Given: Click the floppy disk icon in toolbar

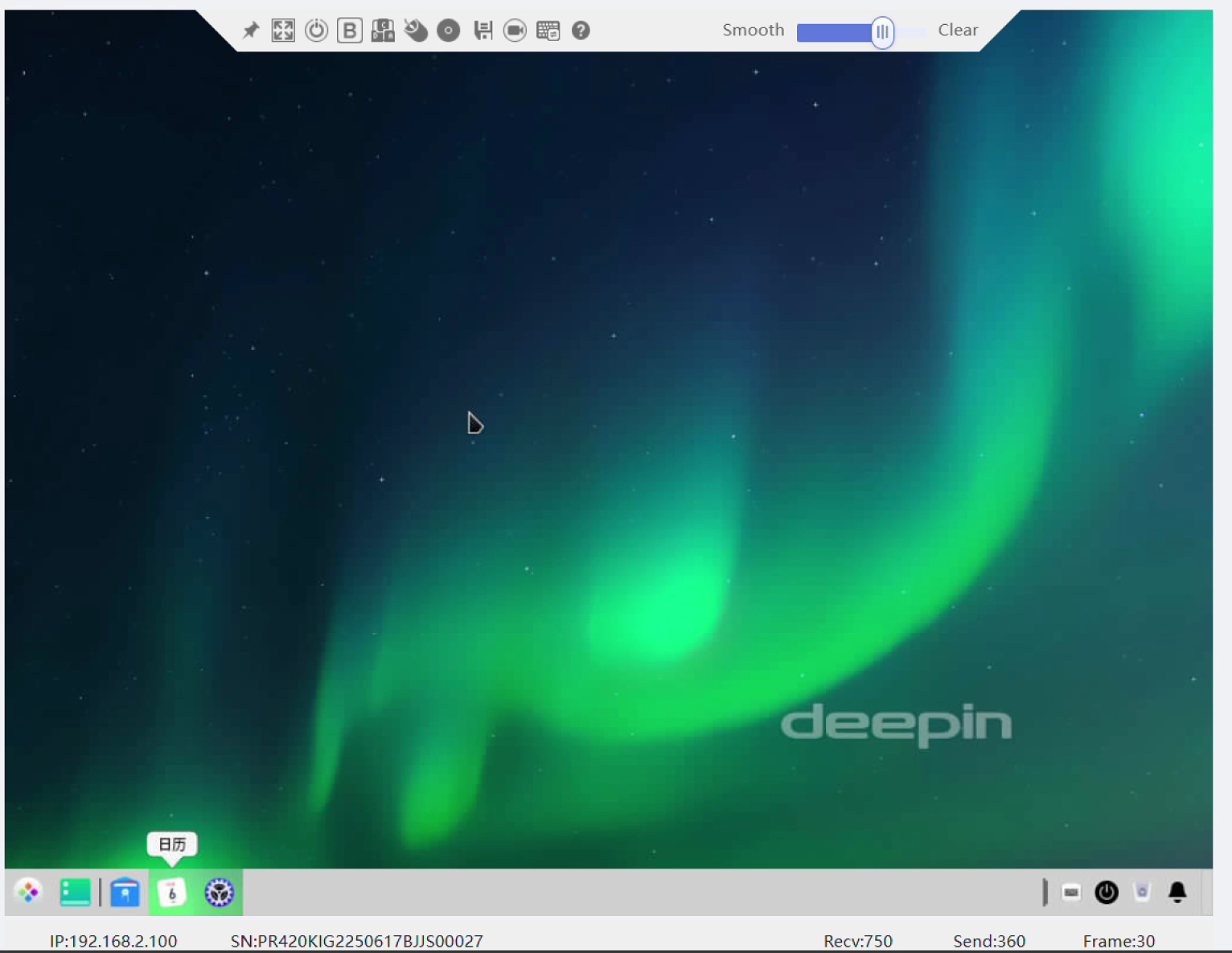Looking at the screenshot, I should pos(483,31).
